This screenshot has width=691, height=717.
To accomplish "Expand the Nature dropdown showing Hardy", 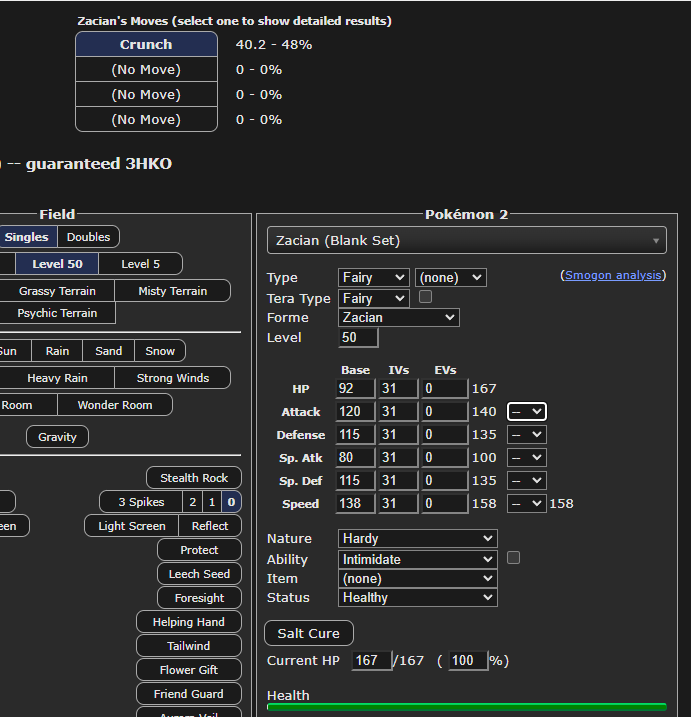I will [x=417, y=538].
